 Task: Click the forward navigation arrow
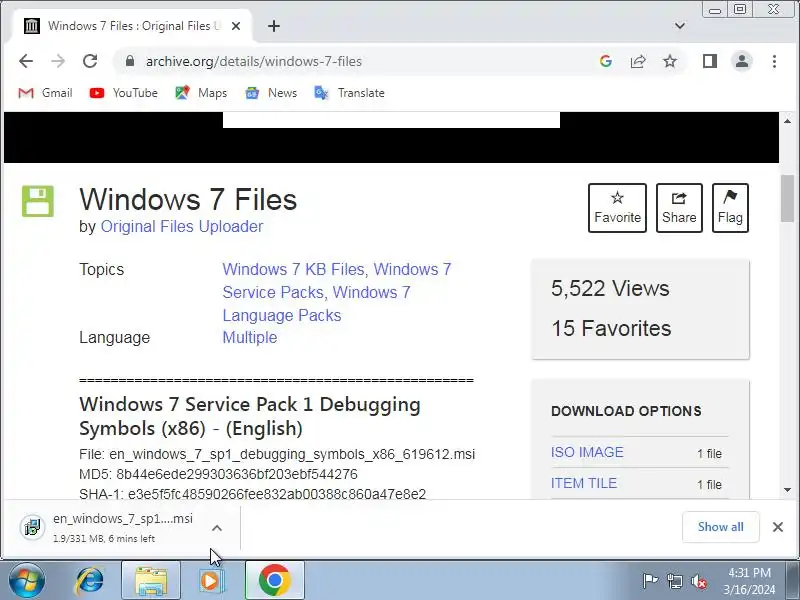(58, 61)
